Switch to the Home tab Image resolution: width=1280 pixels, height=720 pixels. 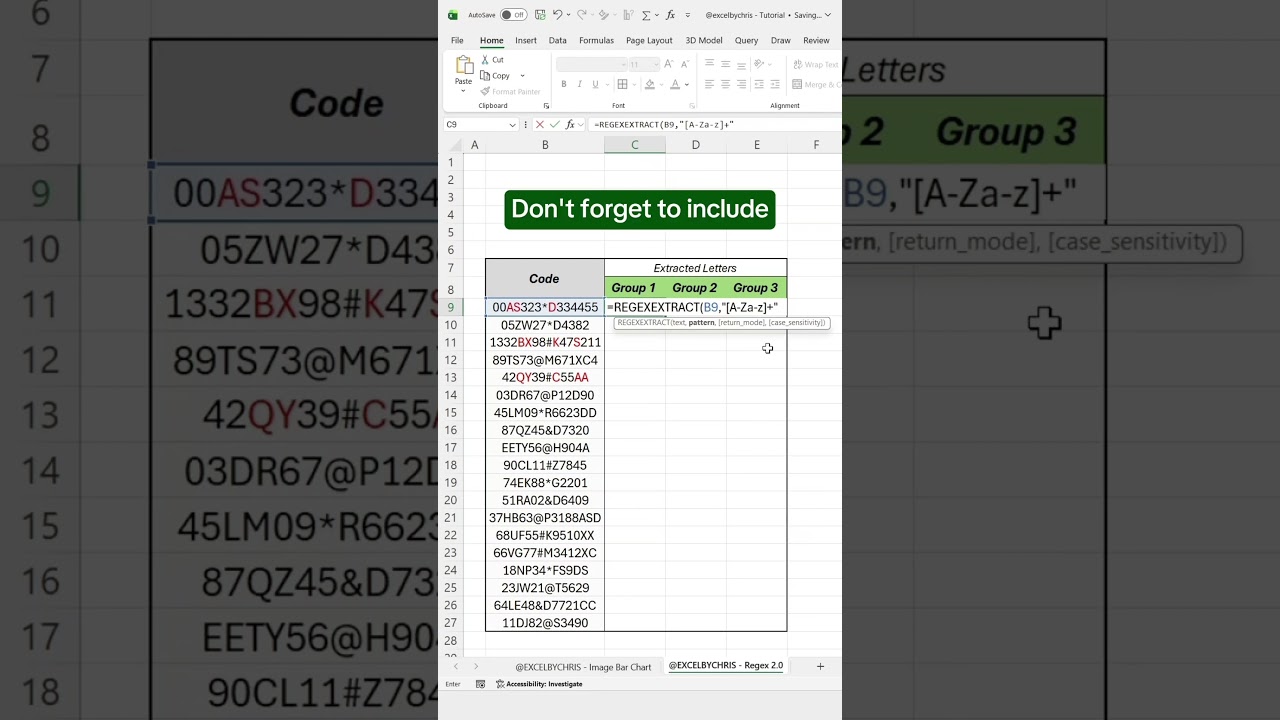tap(491, 40)
